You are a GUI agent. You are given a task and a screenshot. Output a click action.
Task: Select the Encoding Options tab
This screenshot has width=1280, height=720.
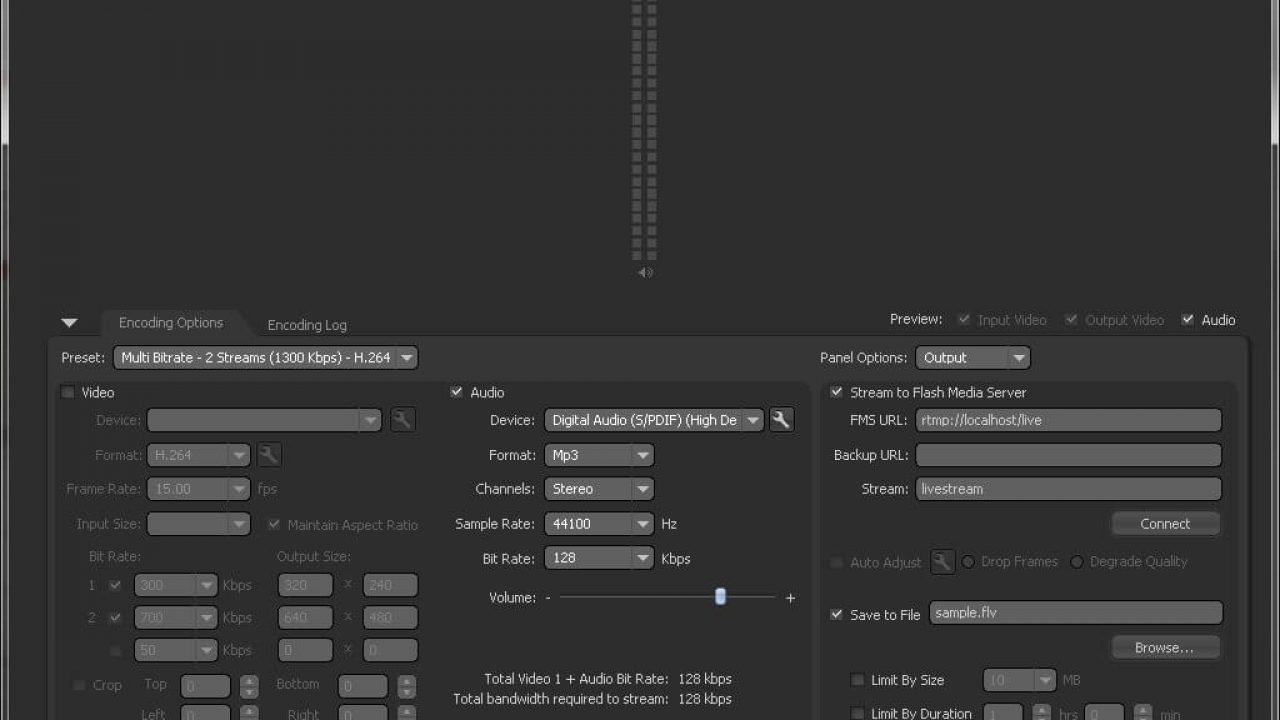(171, 323)
